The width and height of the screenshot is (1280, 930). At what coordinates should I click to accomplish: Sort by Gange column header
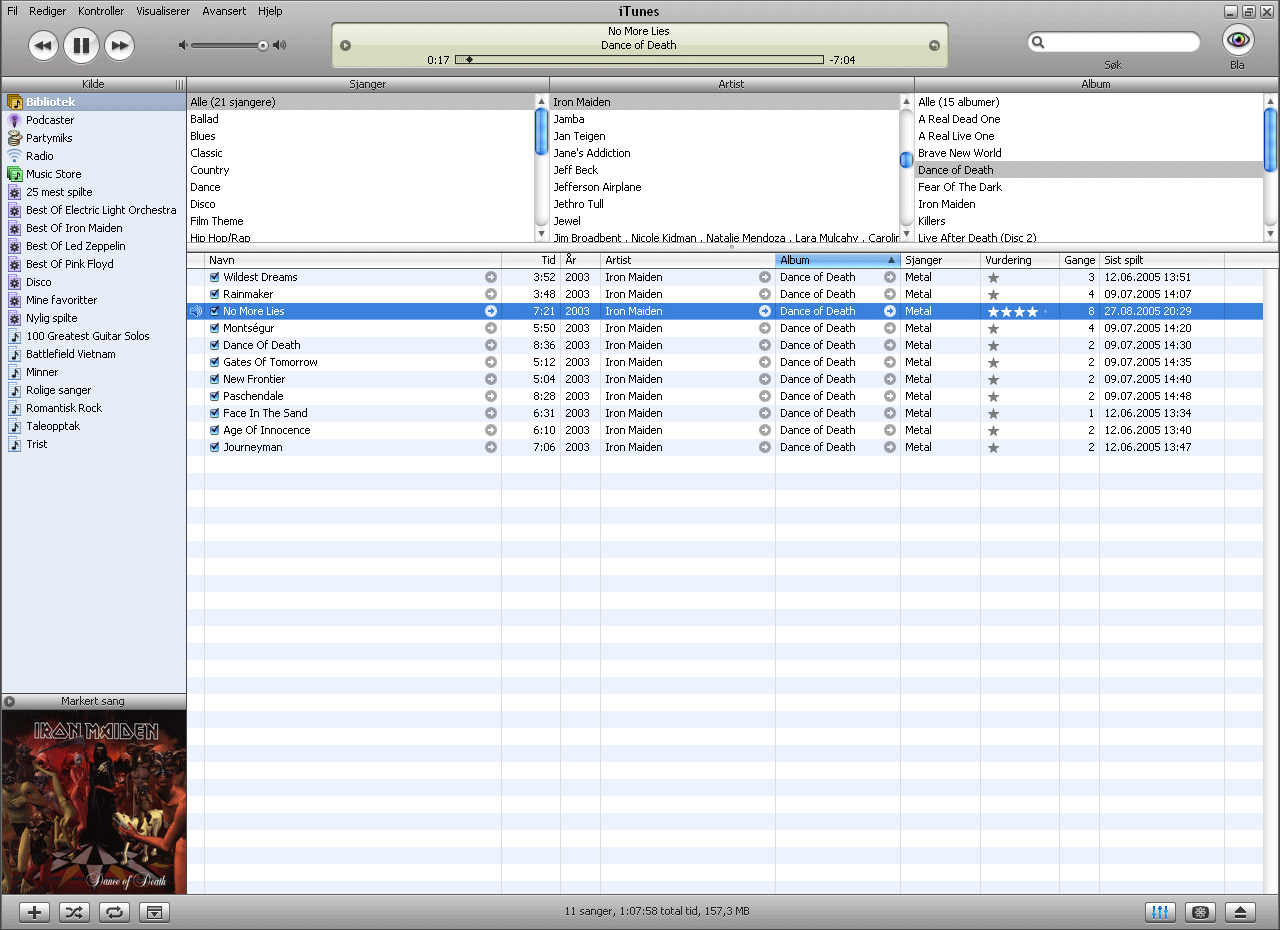coord(1080,260)
